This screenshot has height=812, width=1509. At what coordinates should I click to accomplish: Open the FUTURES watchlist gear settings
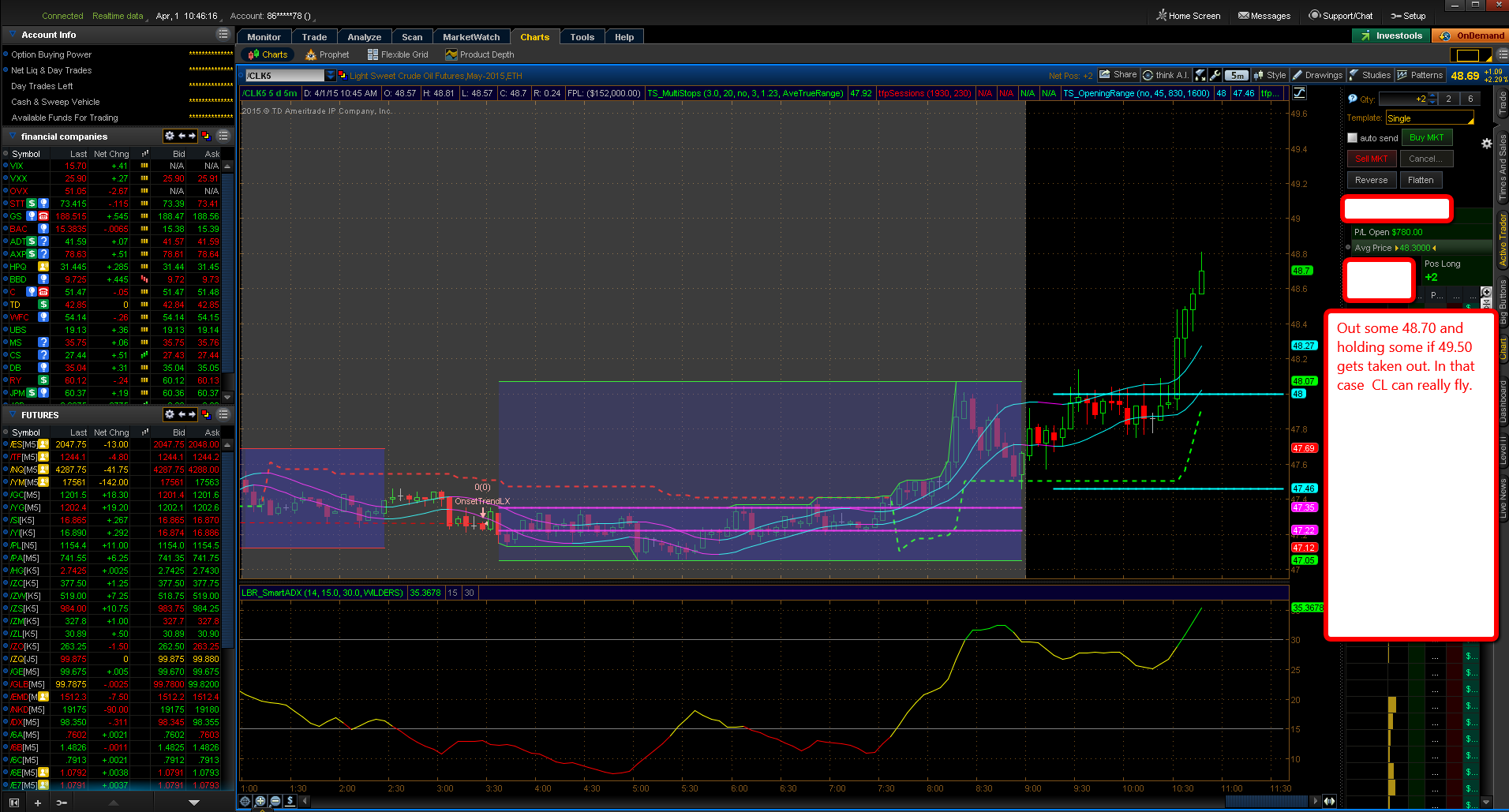169,414
